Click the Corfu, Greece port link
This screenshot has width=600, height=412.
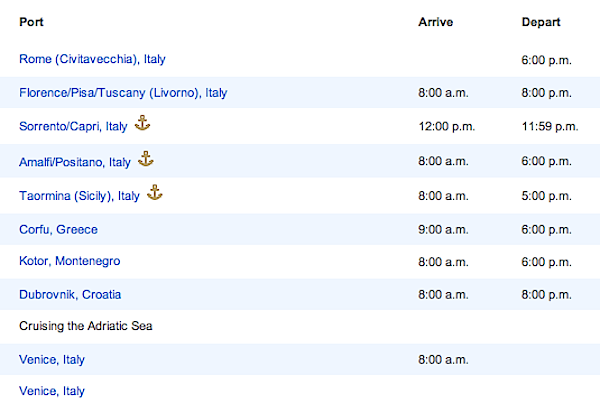point(58,230)
